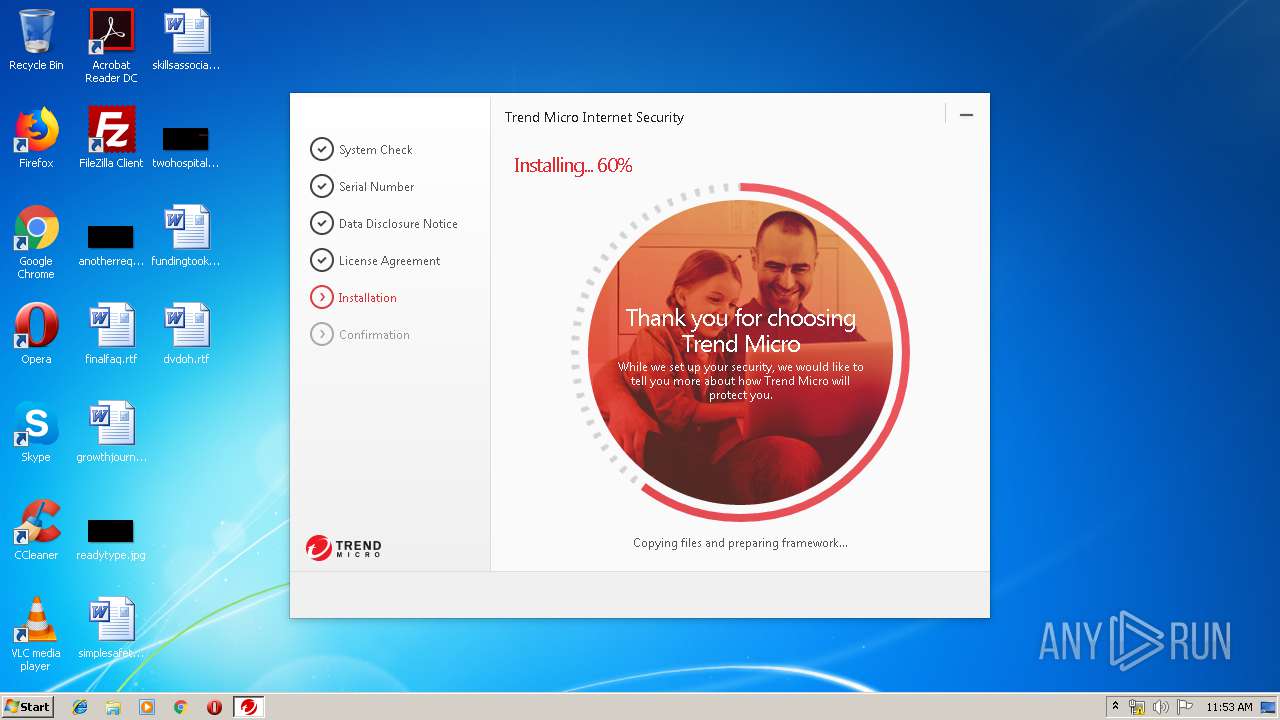Click the System Check checkmark icon
This screenshot has height=720, width=1280.
pyautogui.click(x=321, y=149)
